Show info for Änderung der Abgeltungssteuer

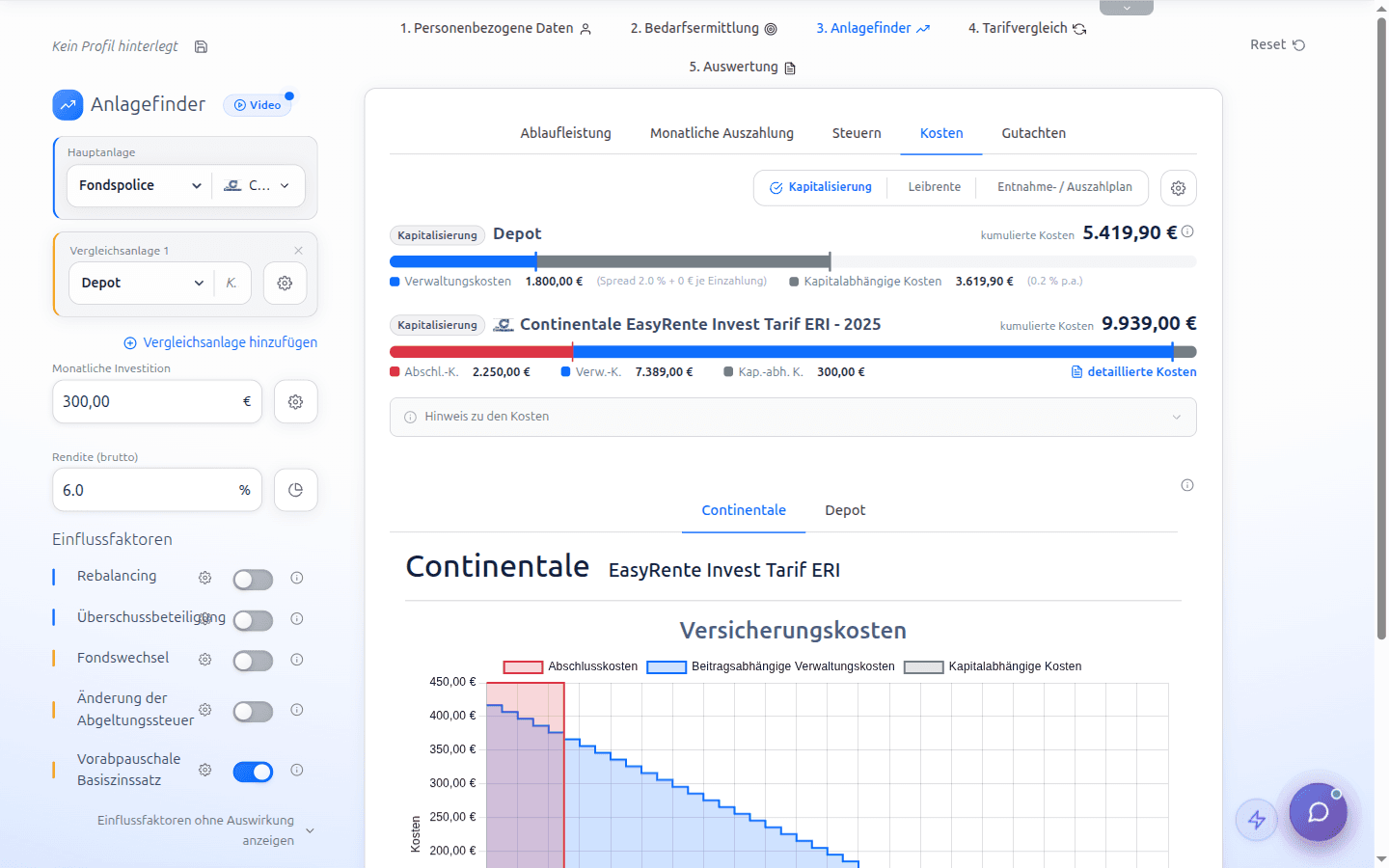click(x=297, y=710)
